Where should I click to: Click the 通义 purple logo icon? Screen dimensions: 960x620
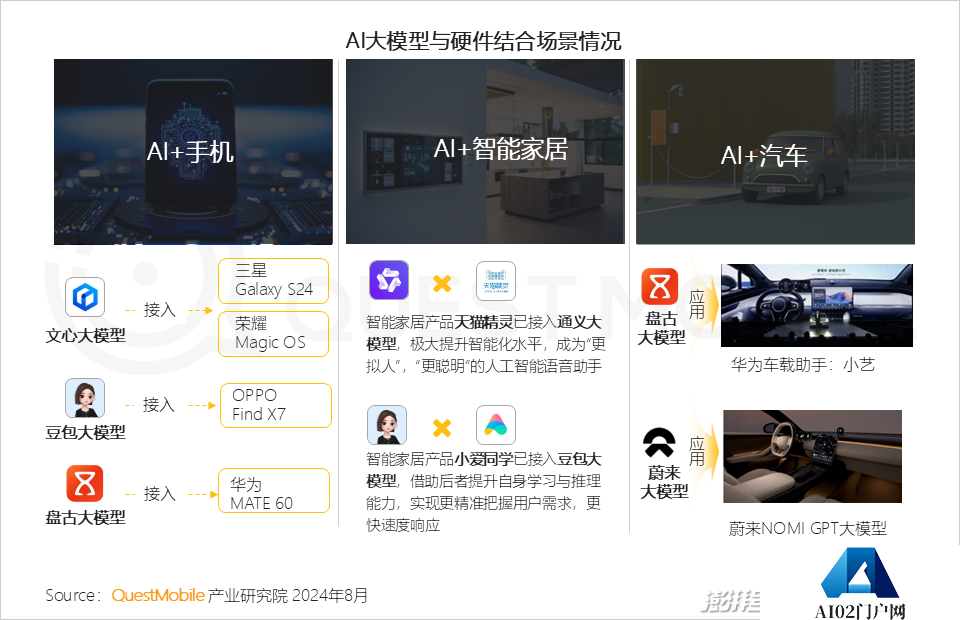pyautogui.click(x=389, y=280)
